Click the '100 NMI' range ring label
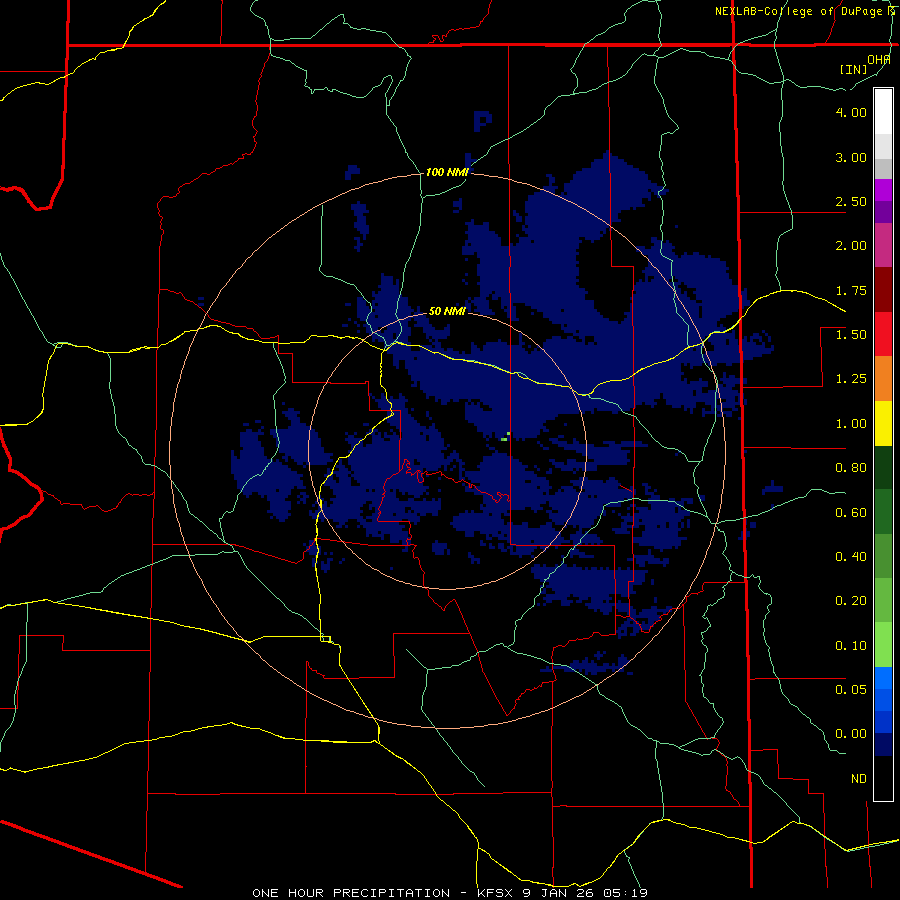 pyautogui.click(x=447, y=172)
